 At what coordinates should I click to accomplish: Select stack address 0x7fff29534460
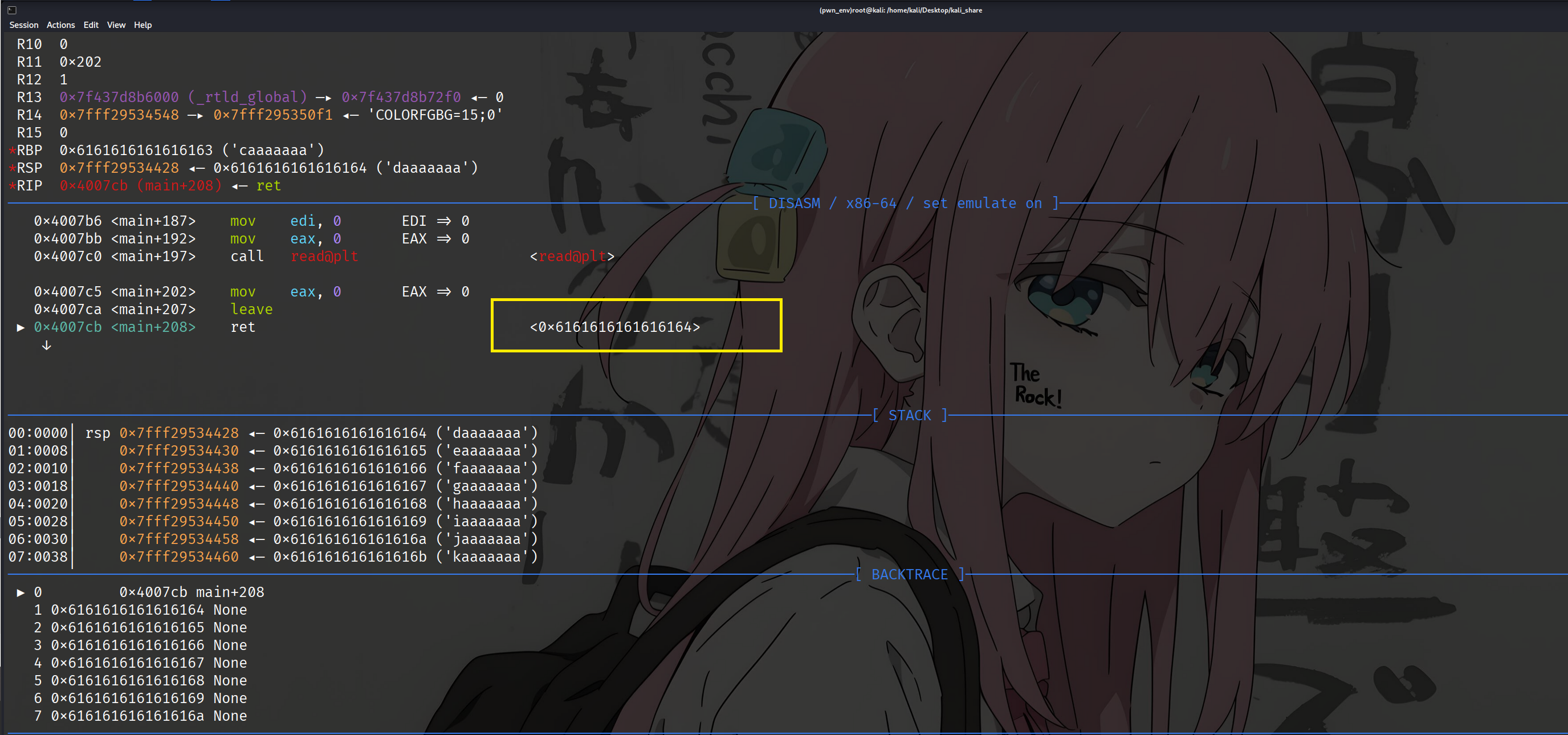click(179, 557)
